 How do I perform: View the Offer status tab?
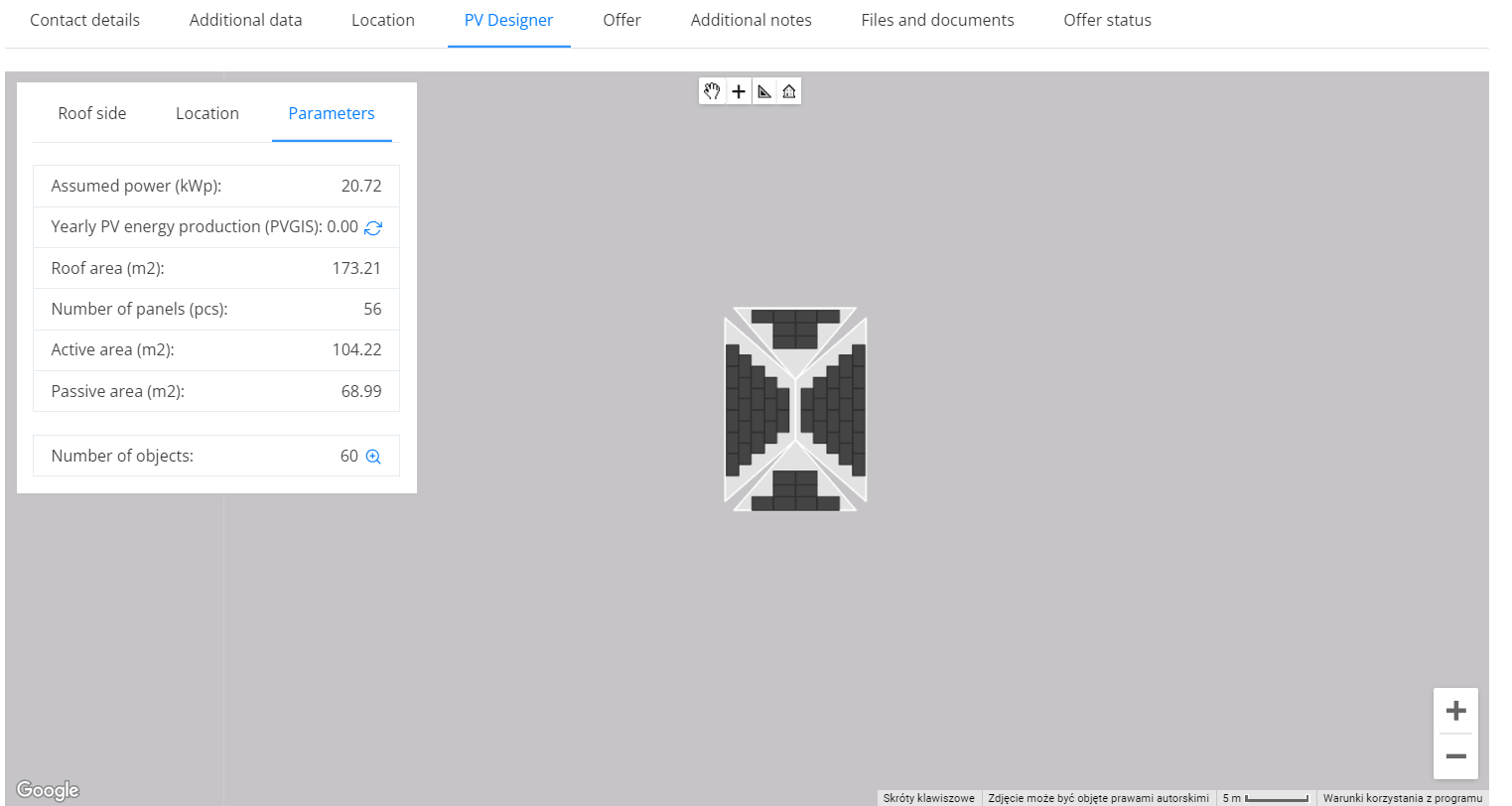pyautogui.click(x=1107, y=20)
